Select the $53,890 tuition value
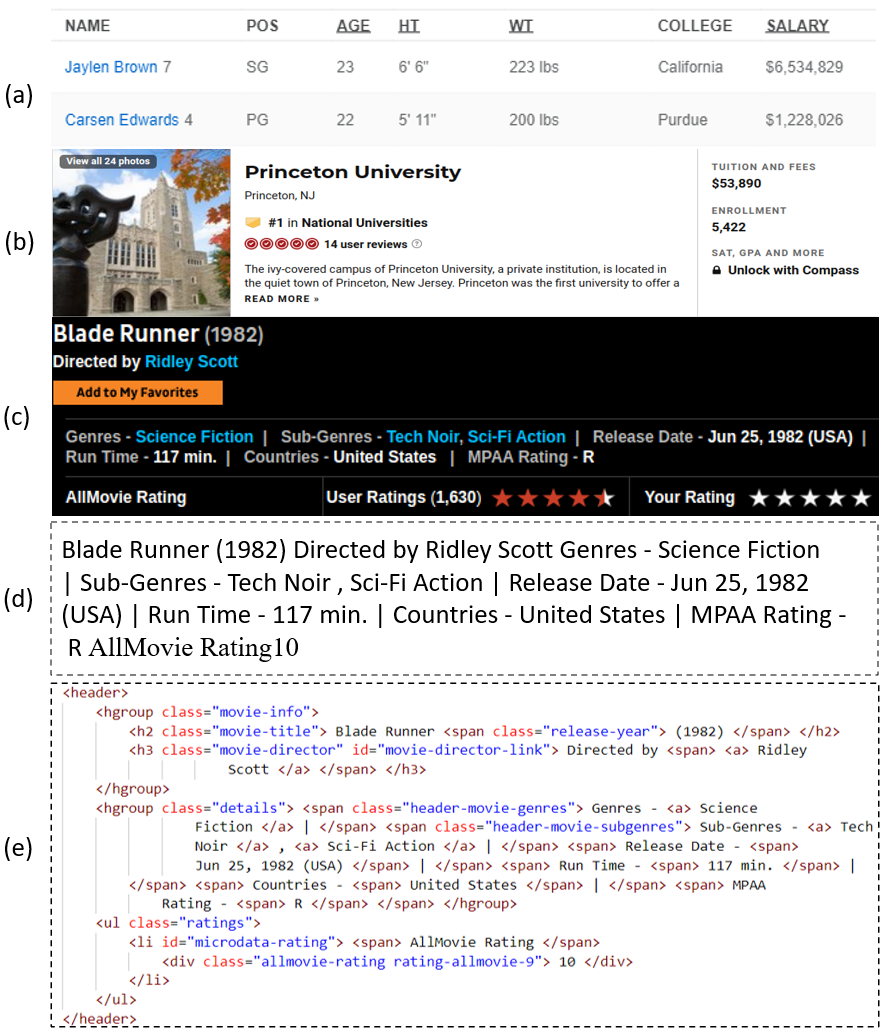 (737, 184)
